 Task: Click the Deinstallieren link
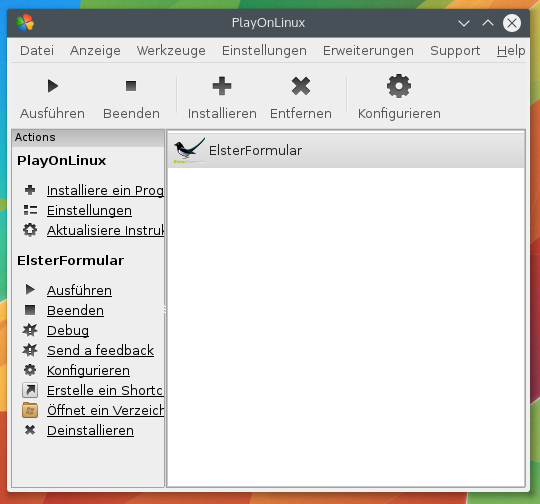pos(90,430)
